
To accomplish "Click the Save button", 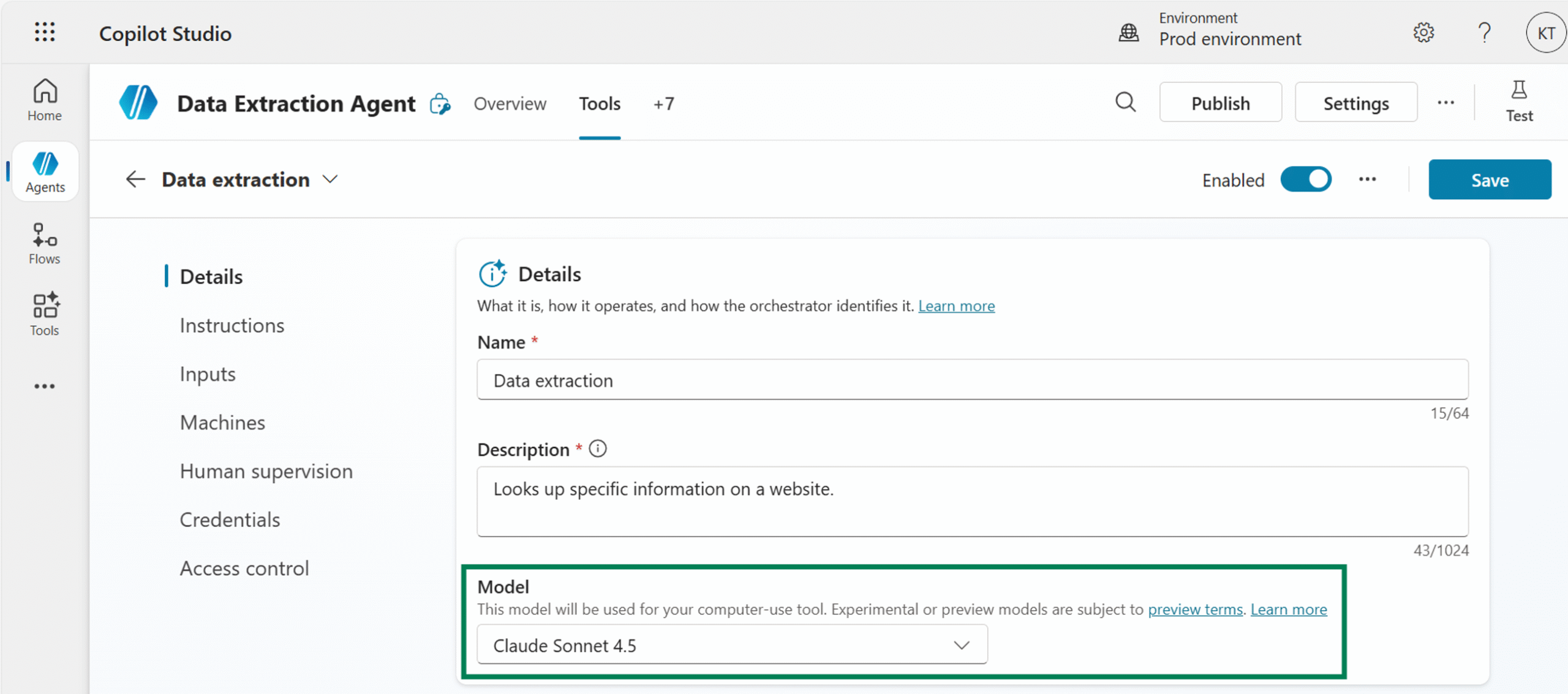I will pos(1490,179).
